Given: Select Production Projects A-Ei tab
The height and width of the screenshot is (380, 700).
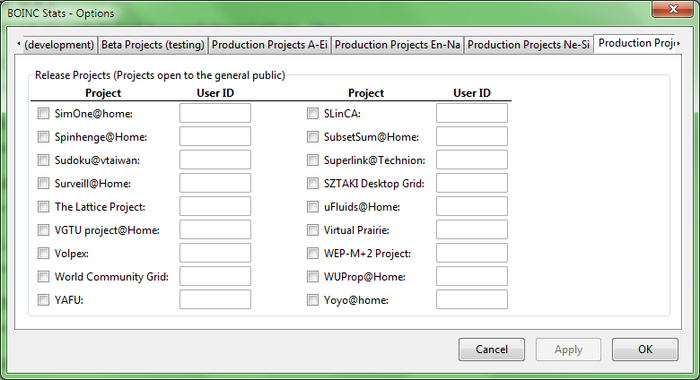Looking at the screenshot, I should point(270,45).
